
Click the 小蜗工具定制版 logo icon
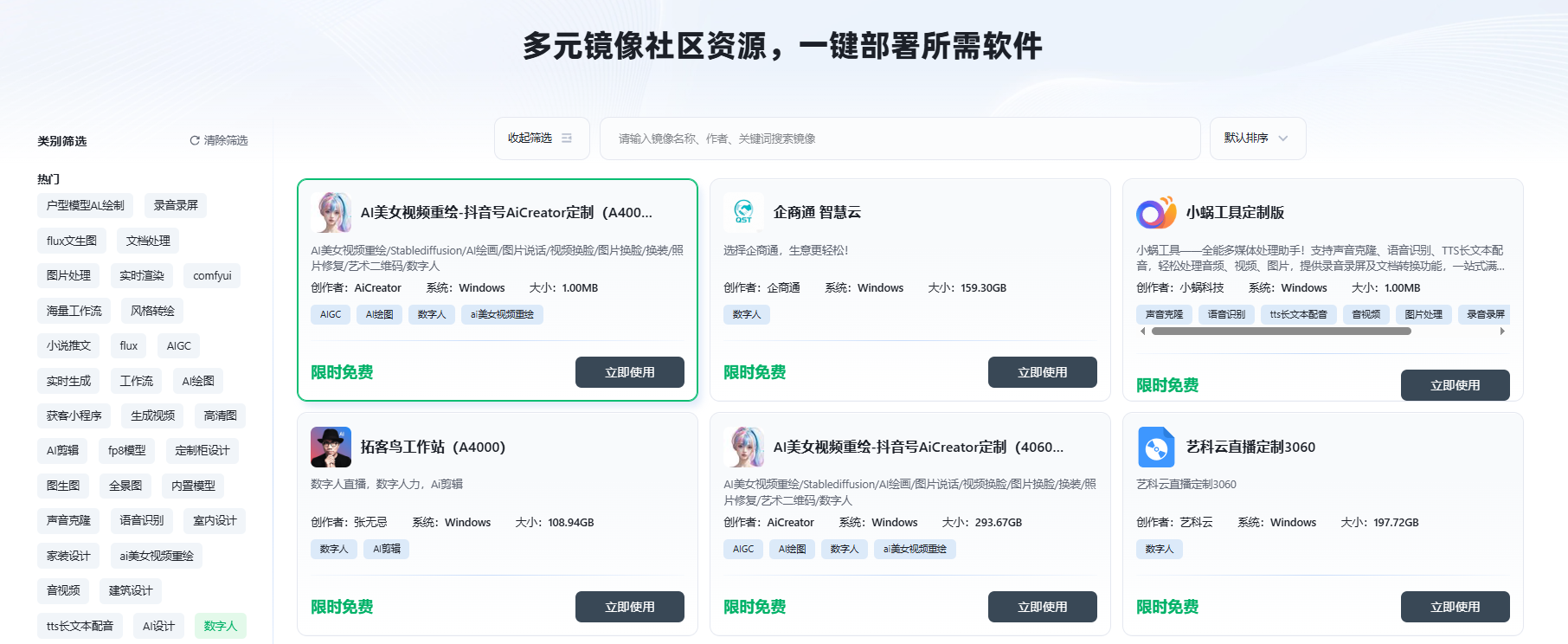pos(1156,212)
